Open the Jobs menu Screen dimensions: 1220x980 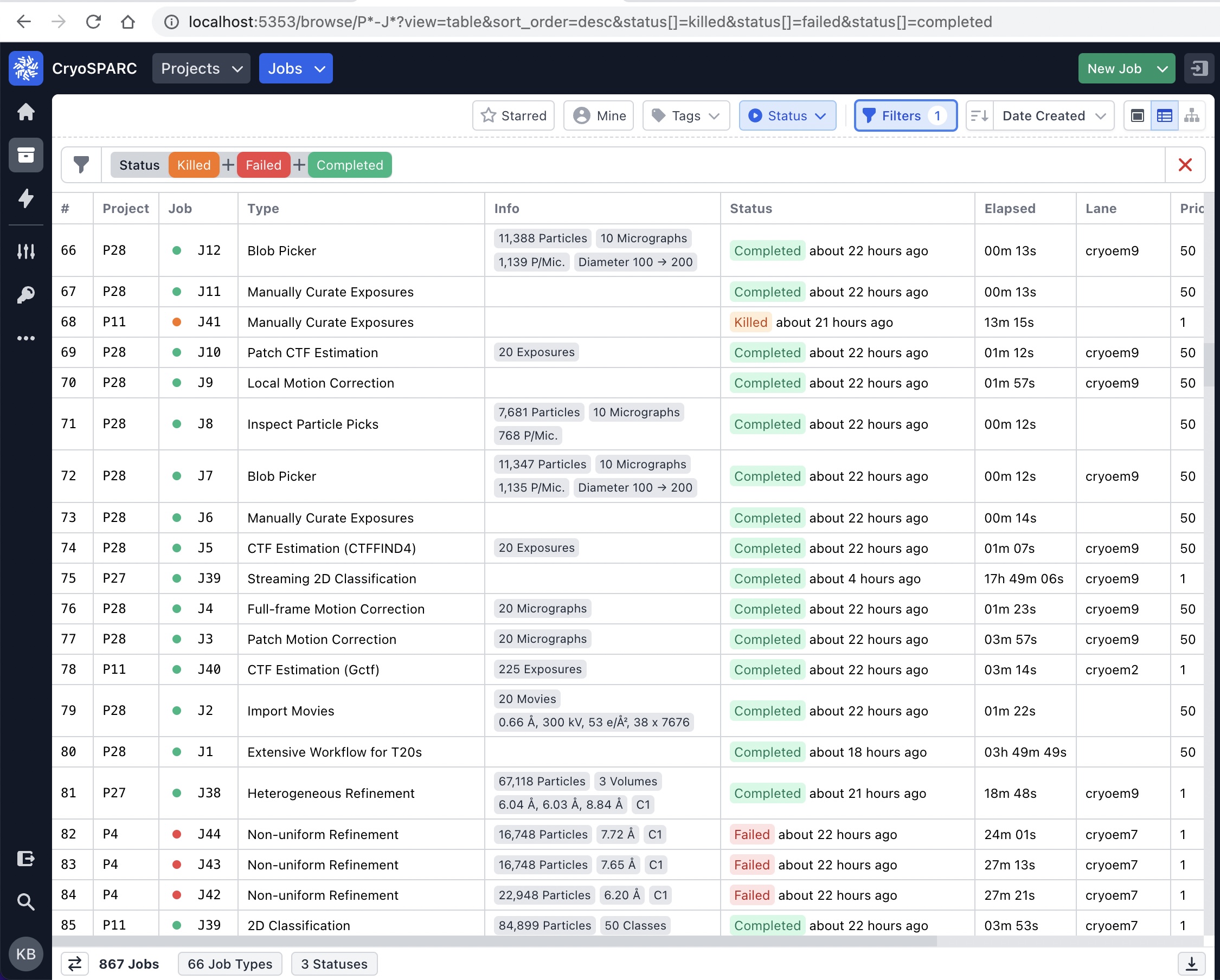(x=296, y=68)
